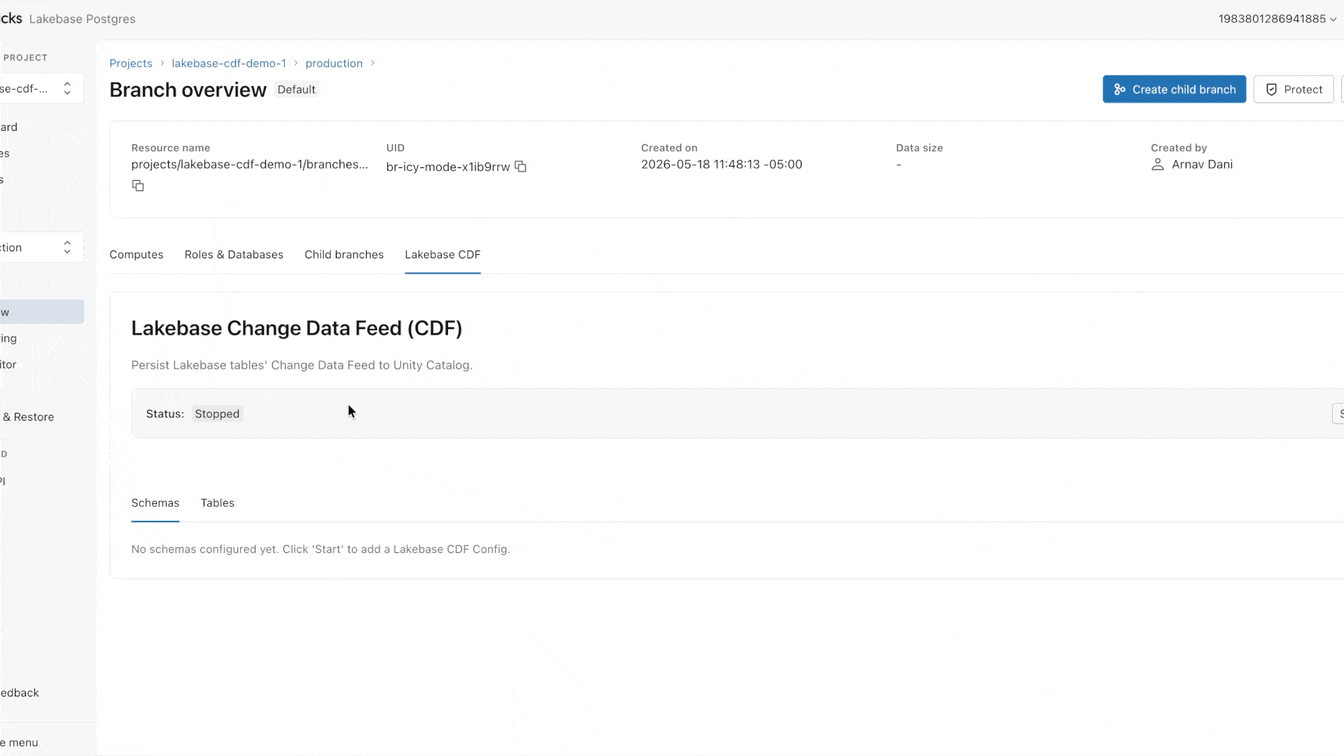Click the feedback link in the sidebar
The image size is (1344, 756).
(20, 693)
